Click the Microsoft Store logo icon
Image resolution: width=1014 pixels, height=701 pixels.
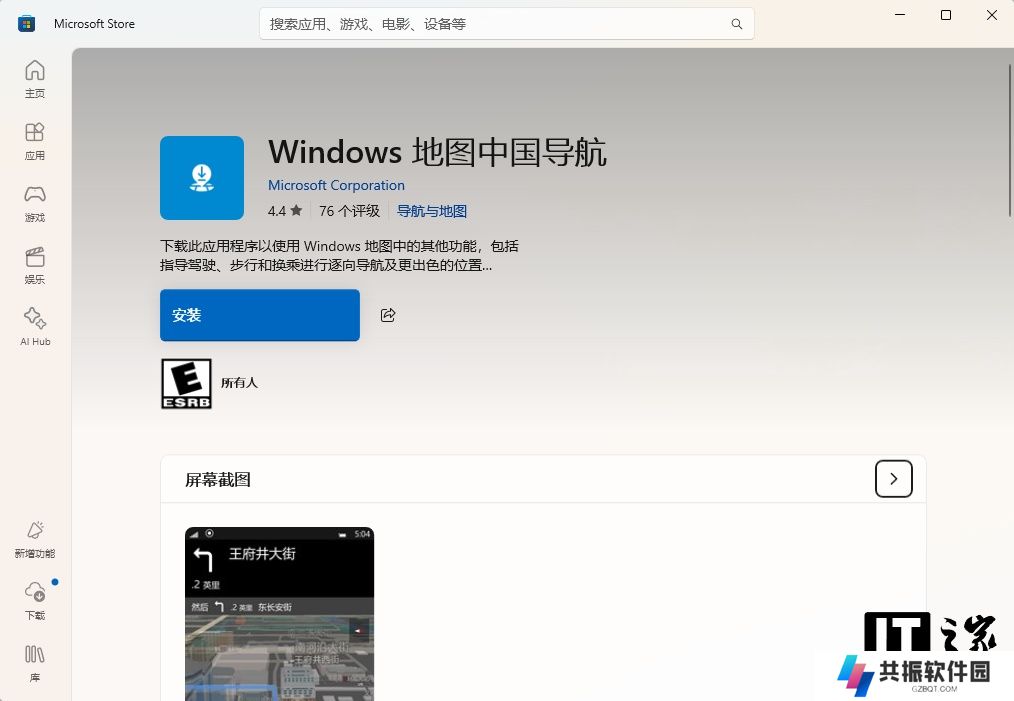(x=27, y=24)
